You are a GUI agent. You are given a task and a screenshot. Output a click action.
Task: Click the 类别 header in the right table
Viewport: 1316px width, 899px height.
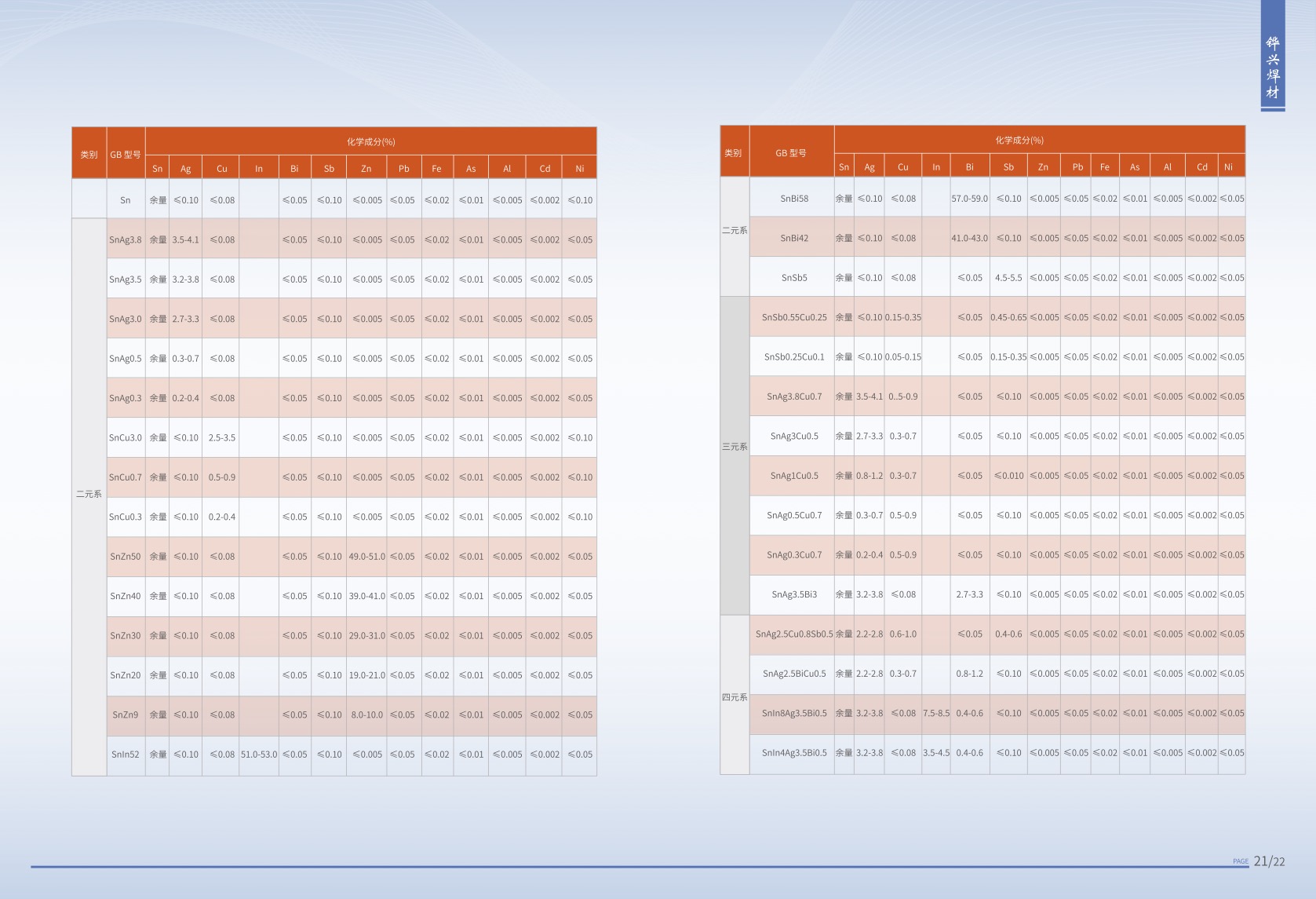733,152
